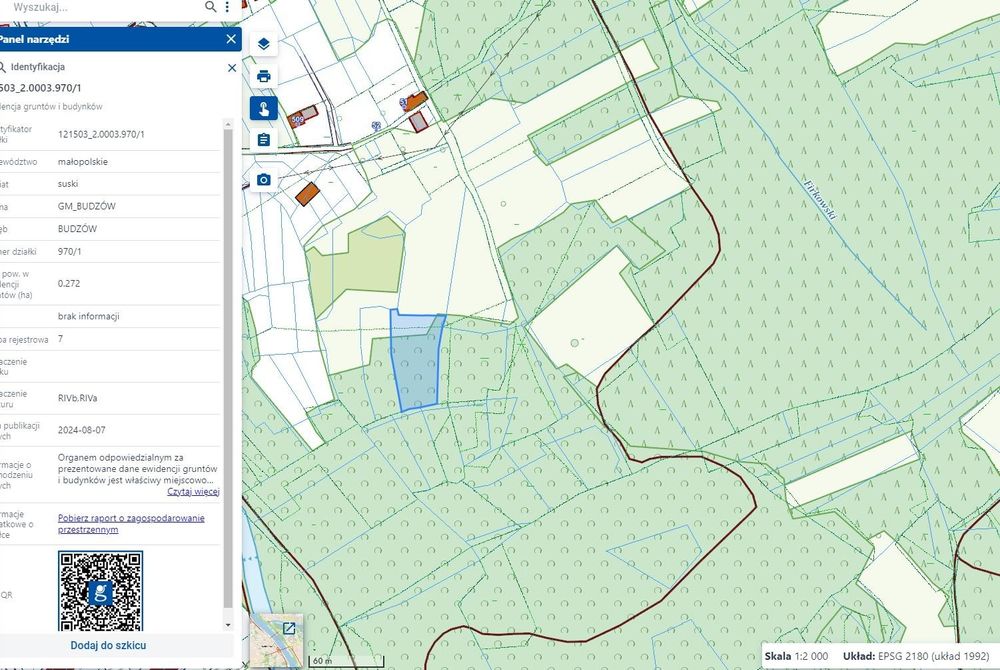Click the Firkowski stream label
The image size is (1000, 670).
819,200
